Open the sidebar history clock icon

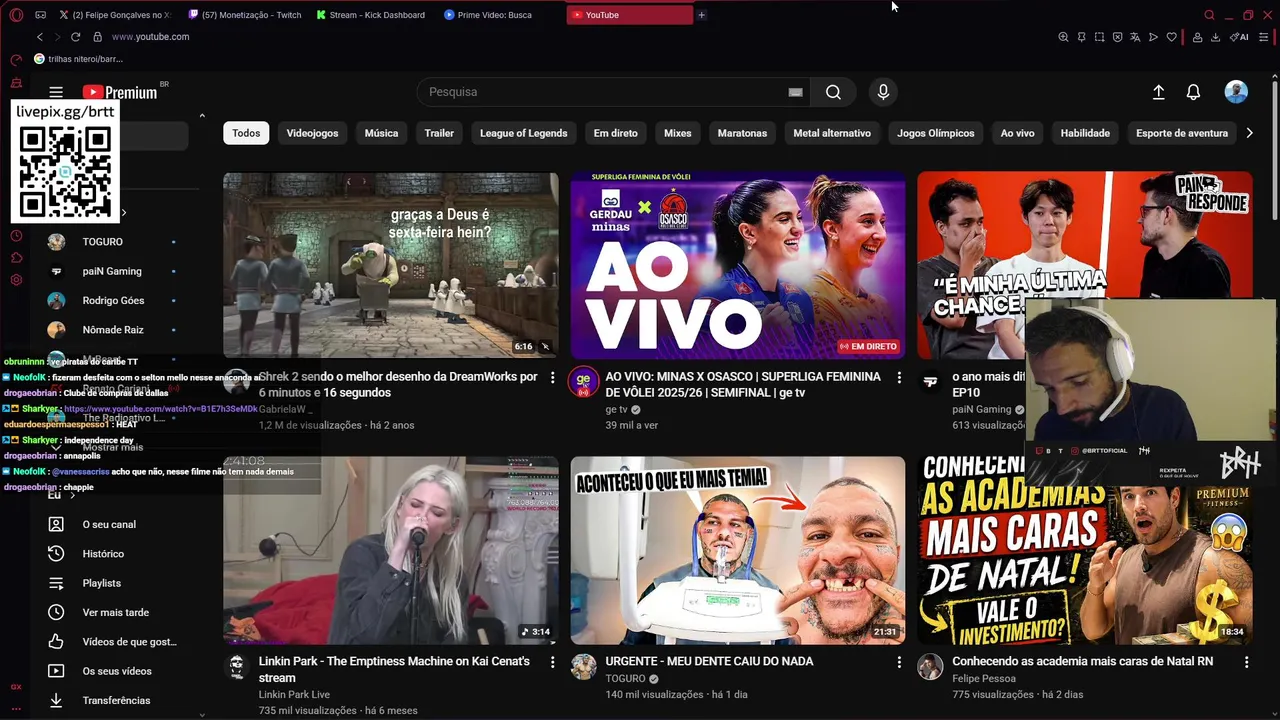point(16,236)
